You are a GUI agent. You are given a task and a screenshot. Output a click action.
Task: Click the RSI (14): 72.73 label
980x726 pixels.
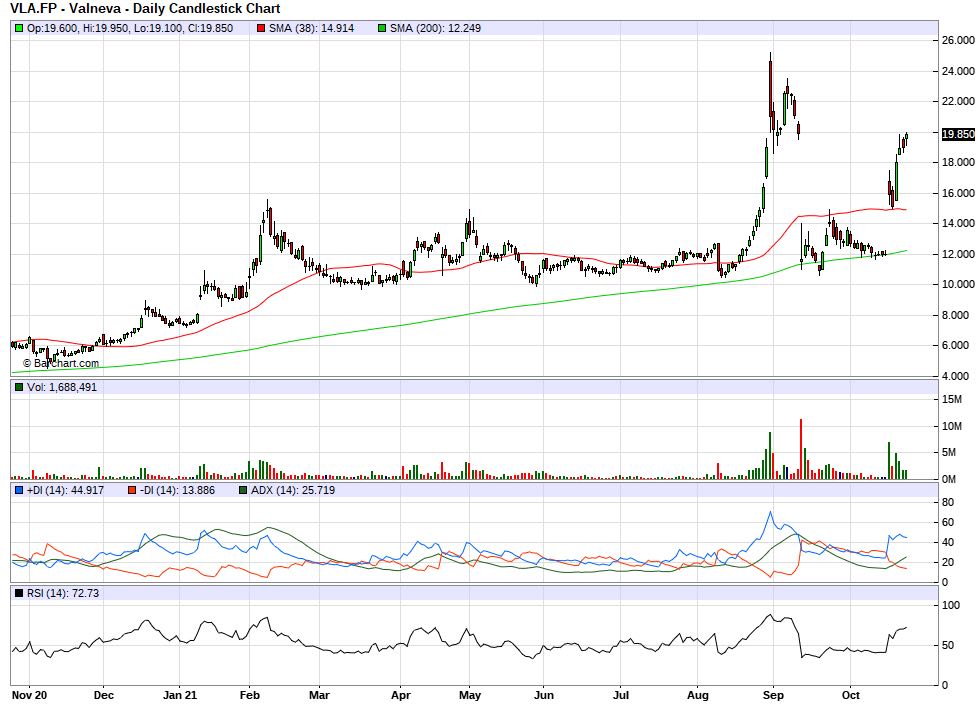click(x=62, y=594)
